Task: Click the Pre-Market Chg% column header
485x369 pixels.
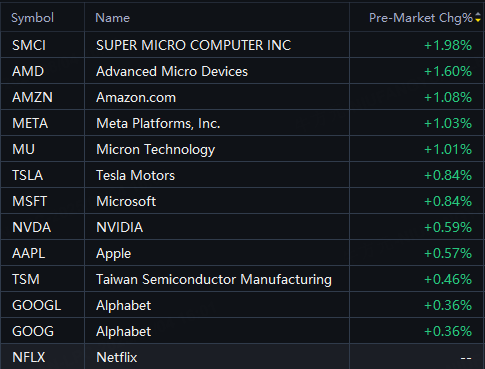Action: pyautogui.click(x=421, y=18)
